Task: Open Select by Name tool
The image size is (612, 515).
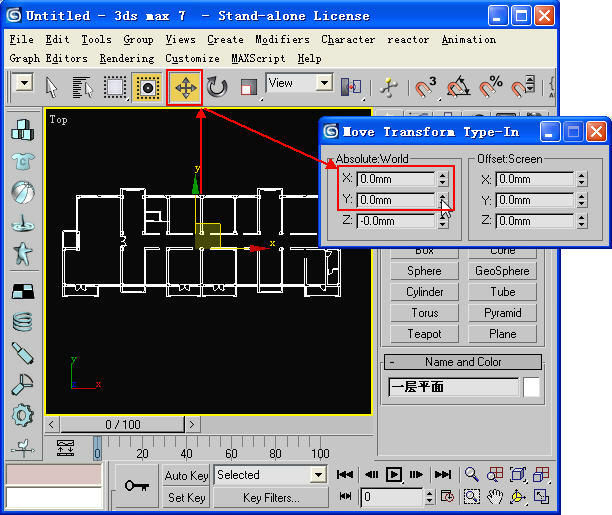Action: pos(82,87)
